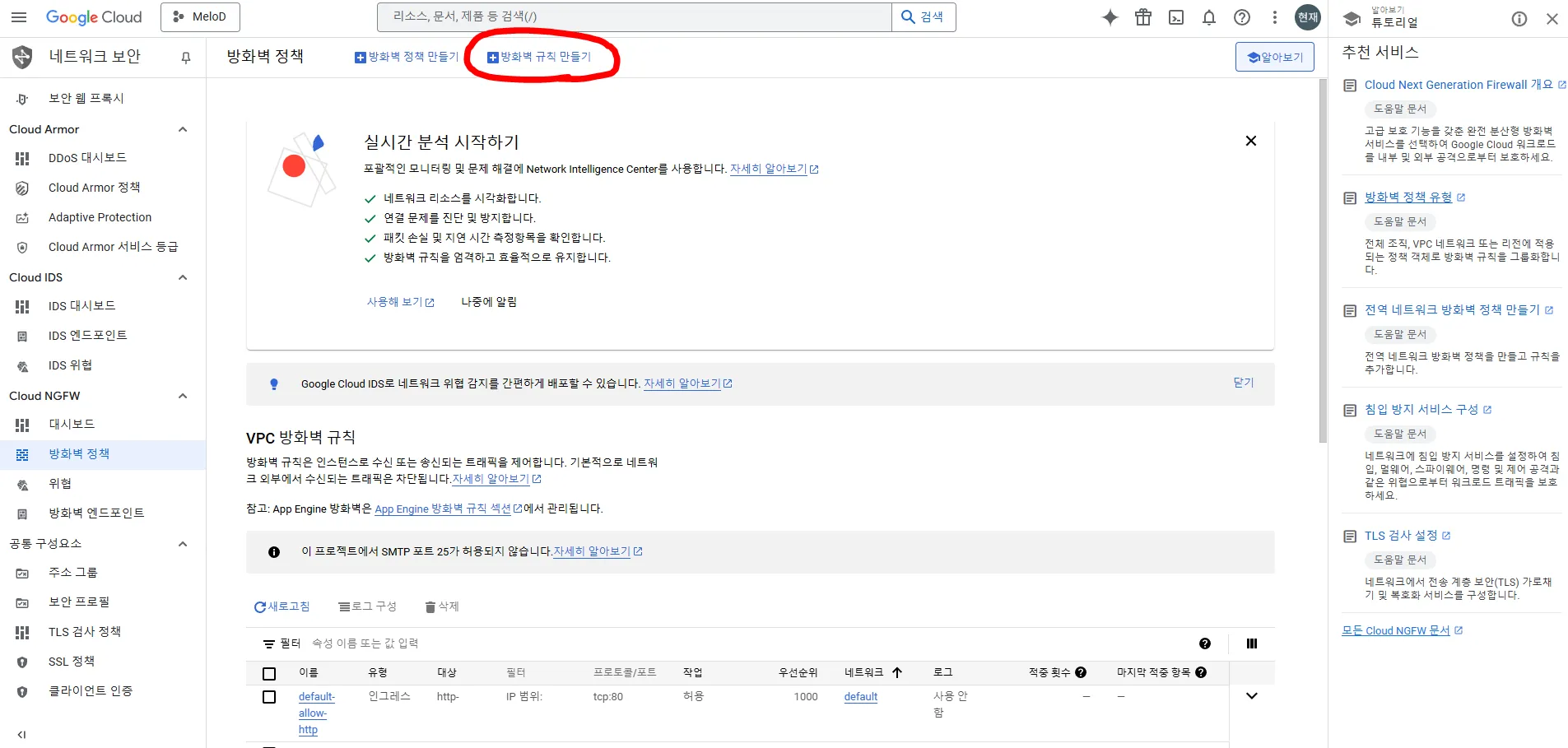Screen dimensions: 1568x748
Task: Open column display options icon
Action: (x=1252, y=643)
